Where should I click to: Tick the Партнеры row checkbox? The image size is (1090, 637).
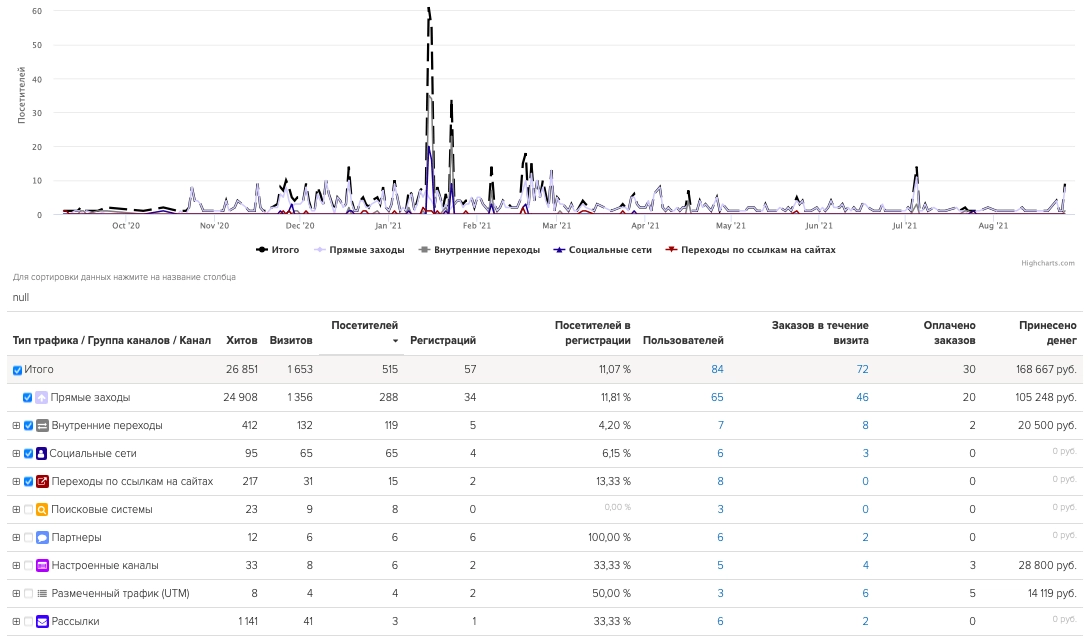pos(28,537)
